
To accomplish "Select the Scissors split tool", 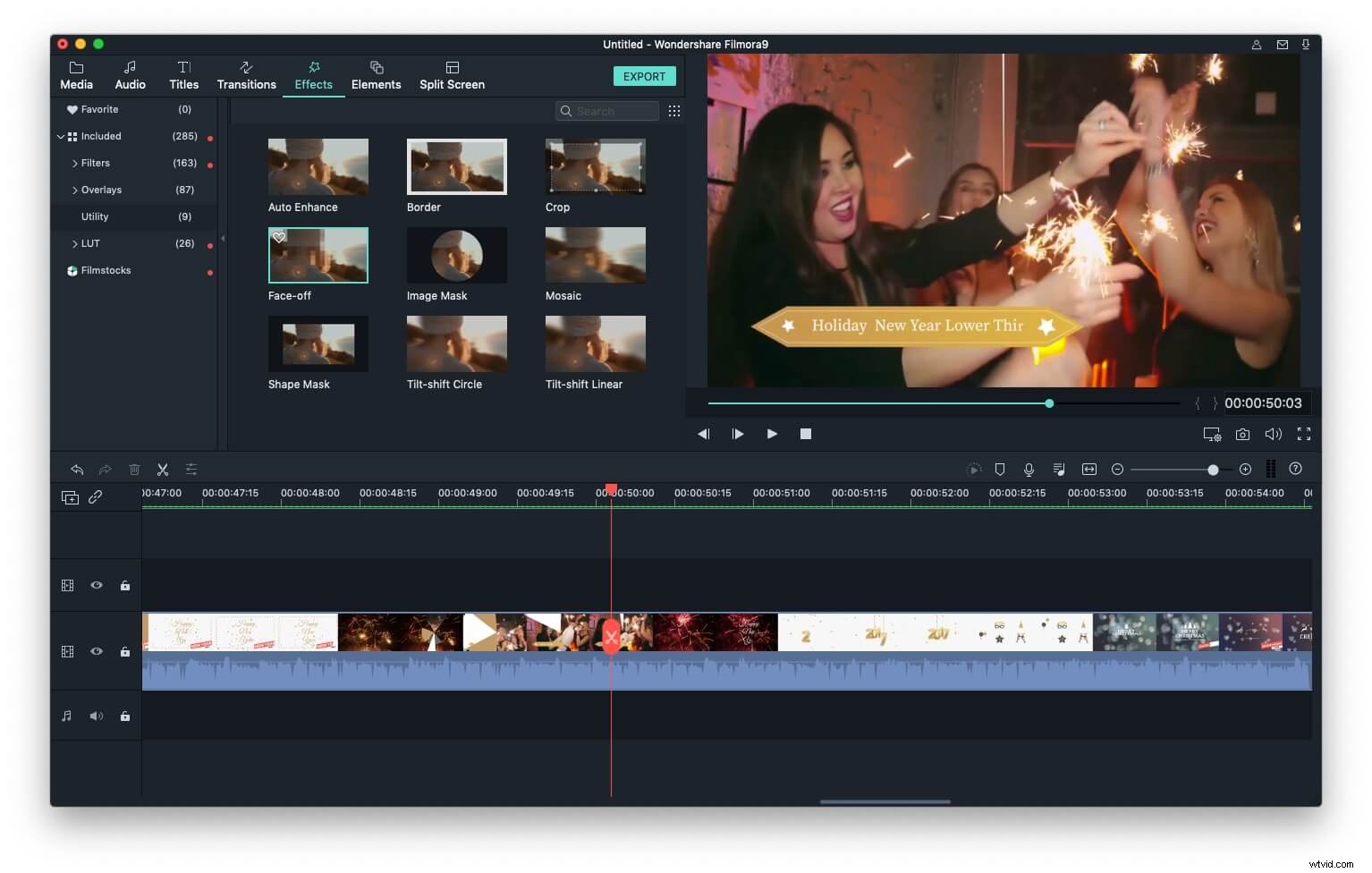I will coord(162,469).
